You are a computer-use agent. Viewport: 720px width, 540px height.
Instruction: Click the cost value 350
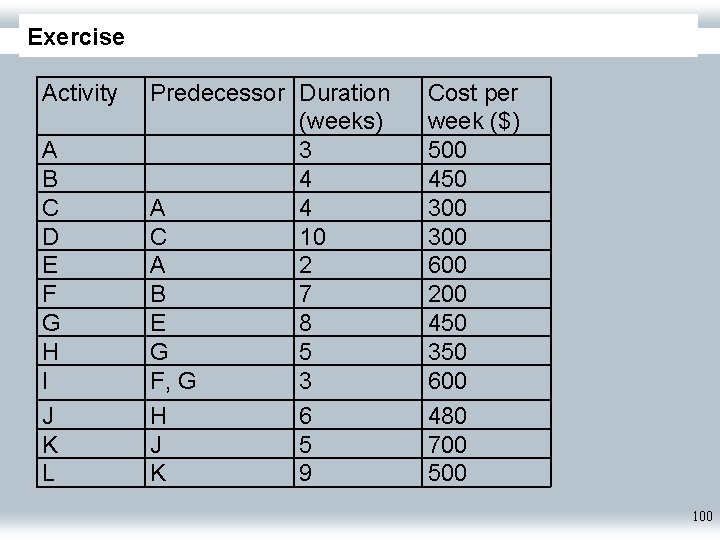click(x=447, y=352)
